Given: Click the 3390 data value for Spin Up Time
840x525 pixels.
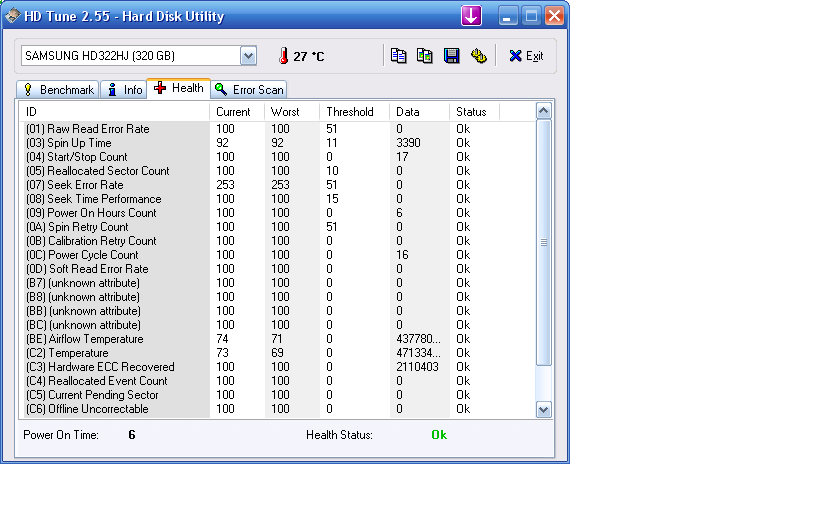Looking at the screenshot, I should pos(408,142).
